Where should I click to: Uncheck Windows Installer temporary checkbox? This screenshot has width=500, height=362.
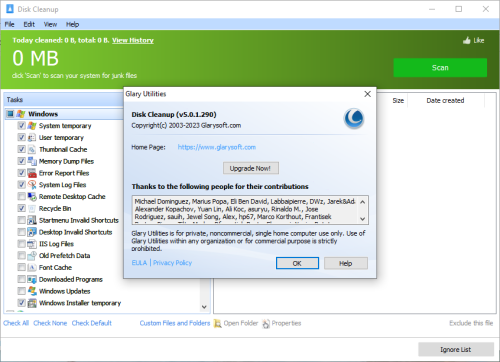point(22,303)
